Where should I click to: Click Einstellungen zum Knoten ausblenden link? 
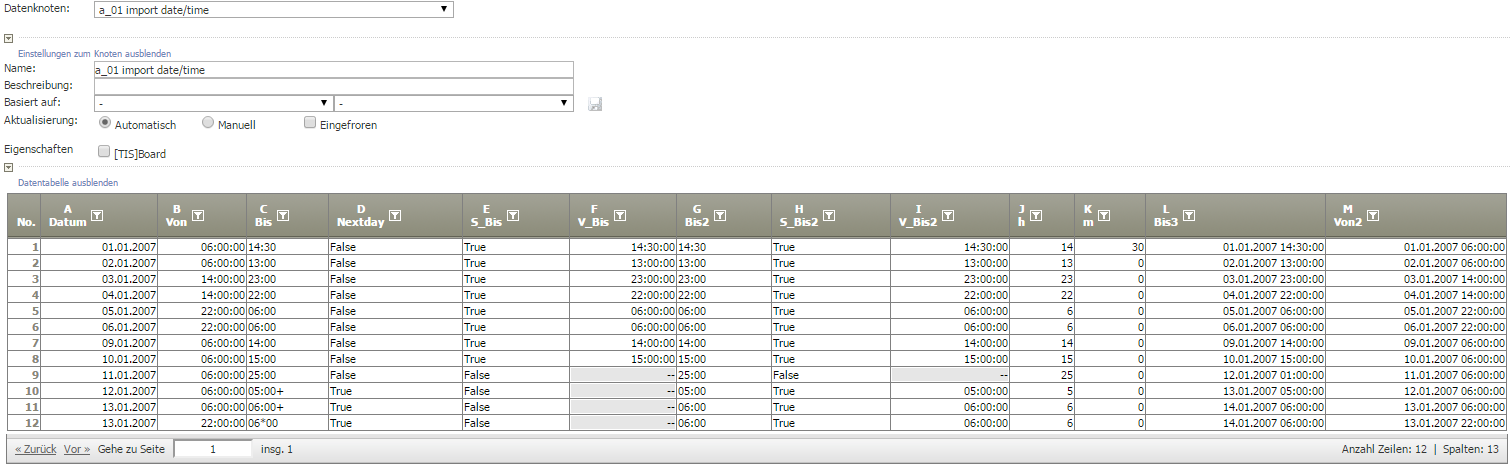point(95,53)
